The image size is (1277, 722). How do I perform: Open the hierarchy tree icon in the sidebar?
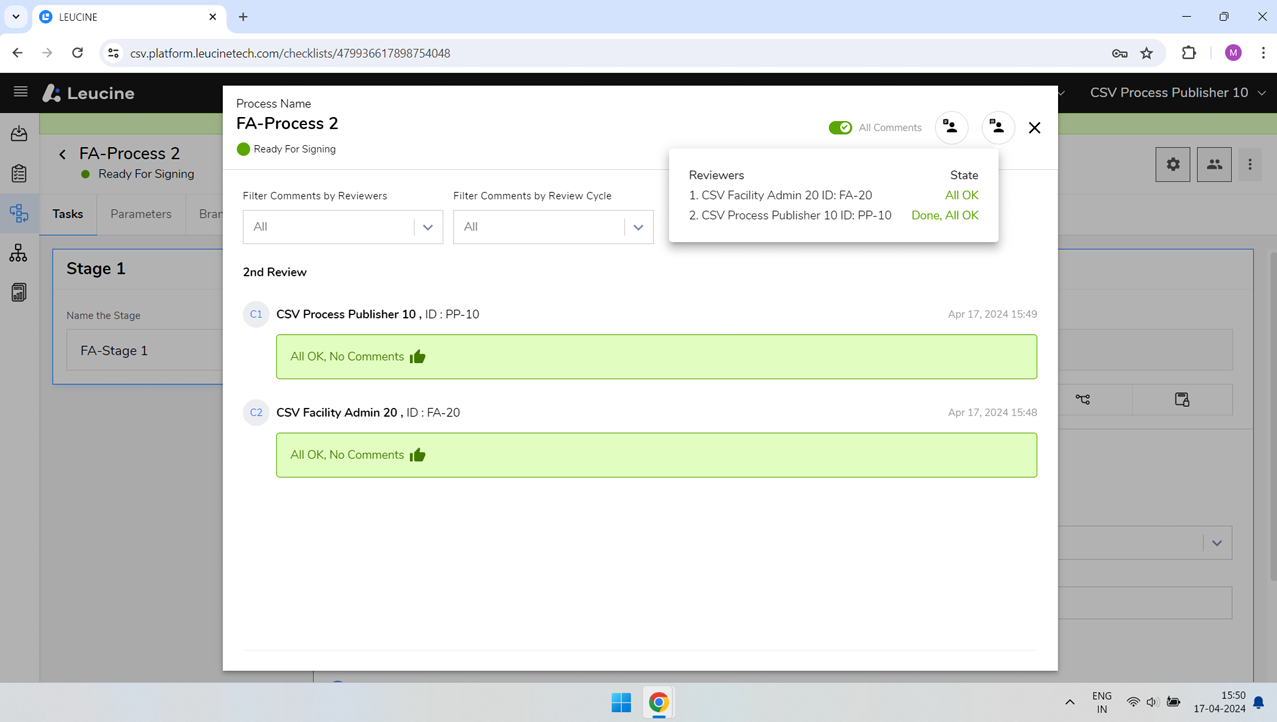tap(19, 253)
